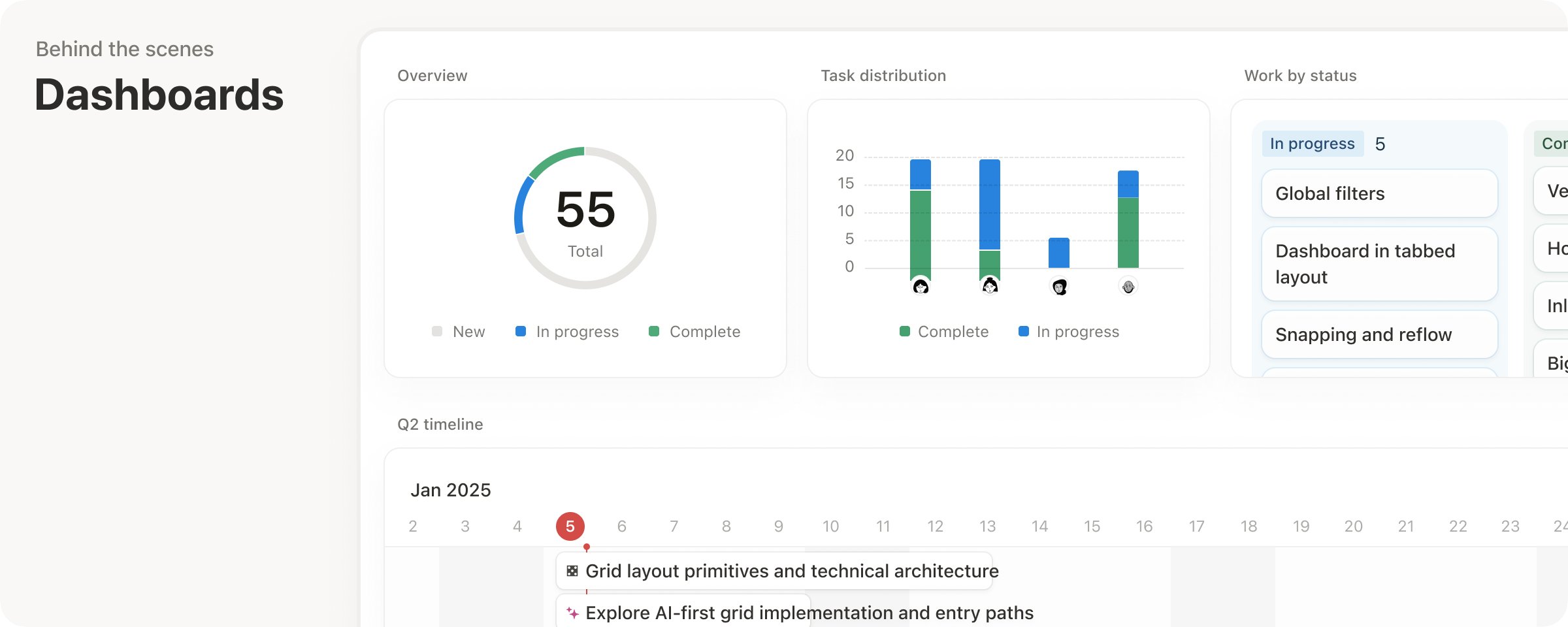1568x627 pixels.
Task: Click day 23 in the timeline header
Action: (1511, 526)
